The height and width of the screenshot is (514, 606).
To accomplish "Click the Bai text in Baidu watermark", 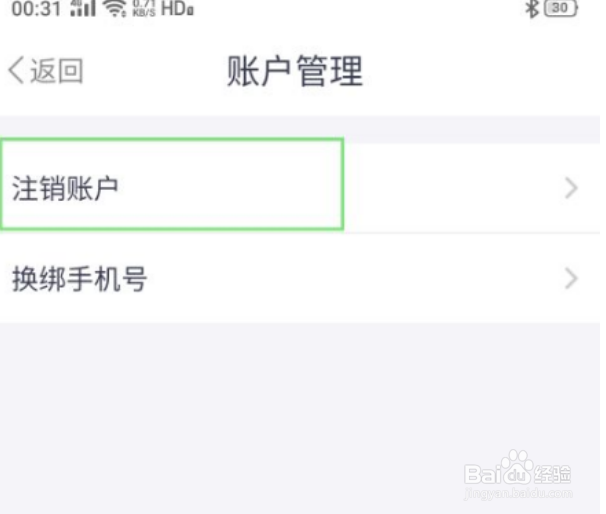I will click(483, 474).
